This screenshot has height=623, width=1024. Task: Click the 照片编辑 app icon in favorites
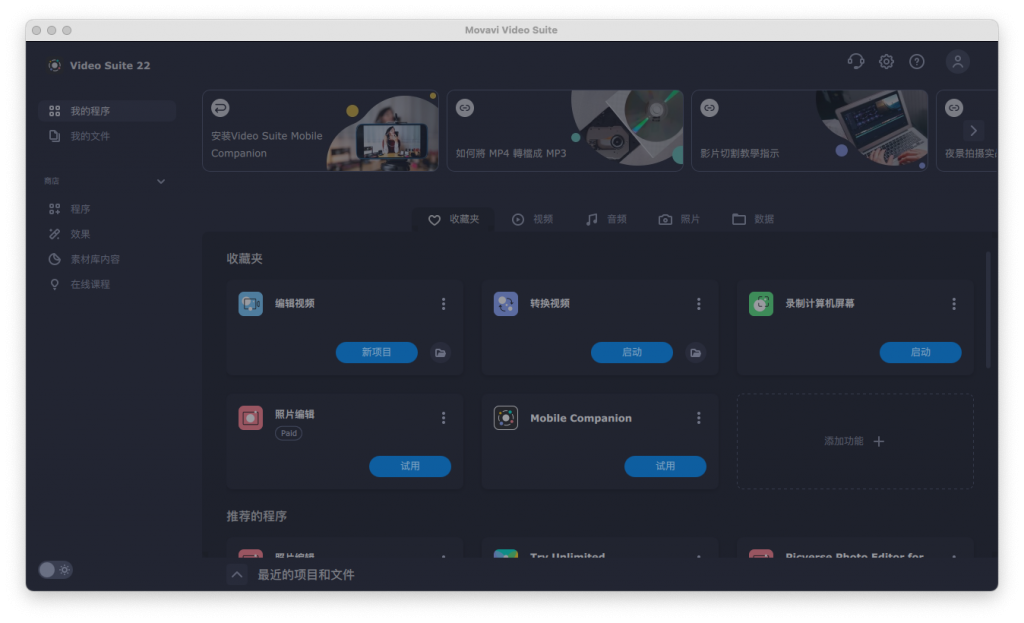(251, 418)
